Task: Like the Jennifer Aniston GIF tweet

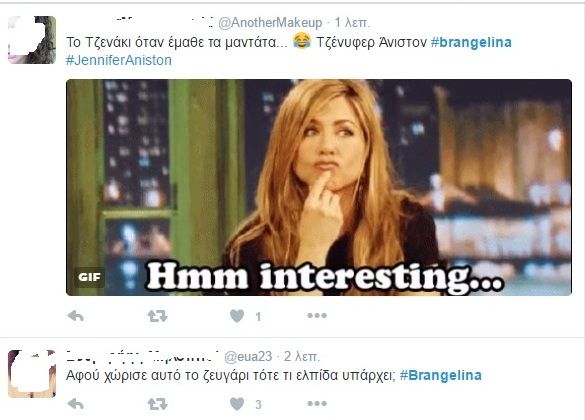Action: pos(237,316)
